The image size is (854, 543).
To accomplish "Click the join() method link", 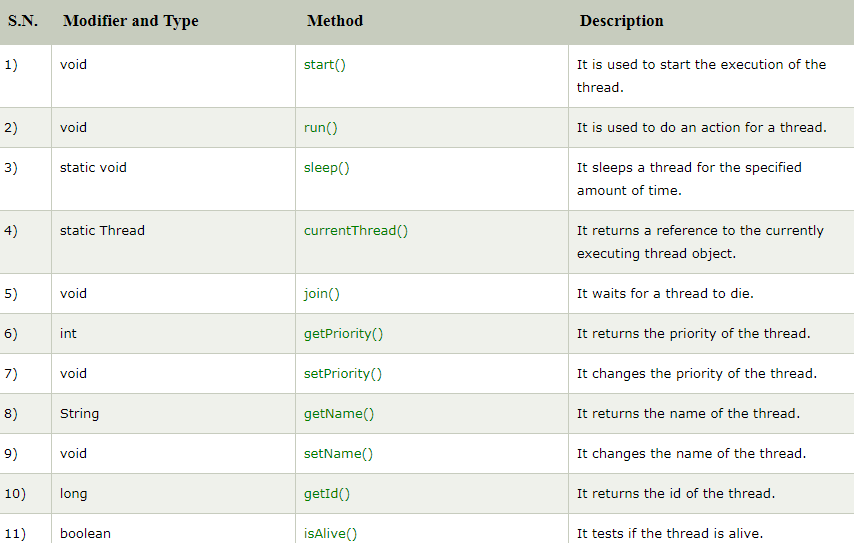I will coord(322,294).
